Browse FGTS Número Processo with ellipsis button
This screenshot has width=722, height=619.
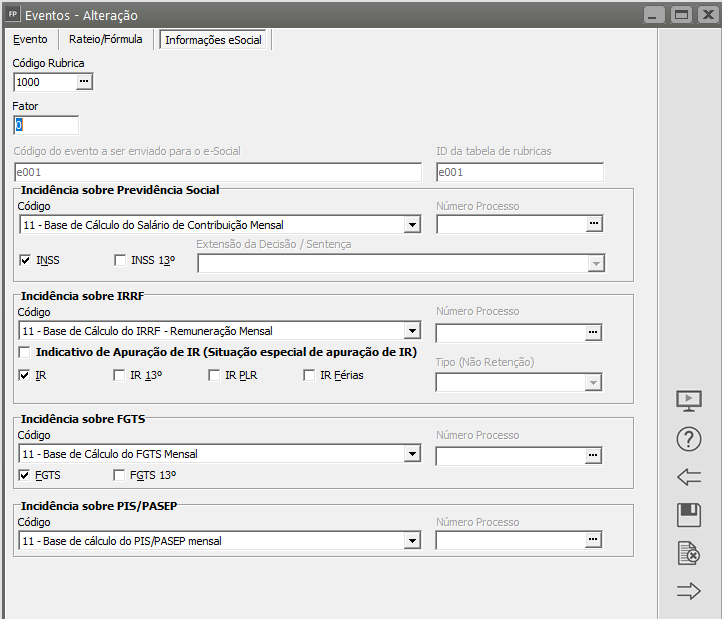point(594,455)
